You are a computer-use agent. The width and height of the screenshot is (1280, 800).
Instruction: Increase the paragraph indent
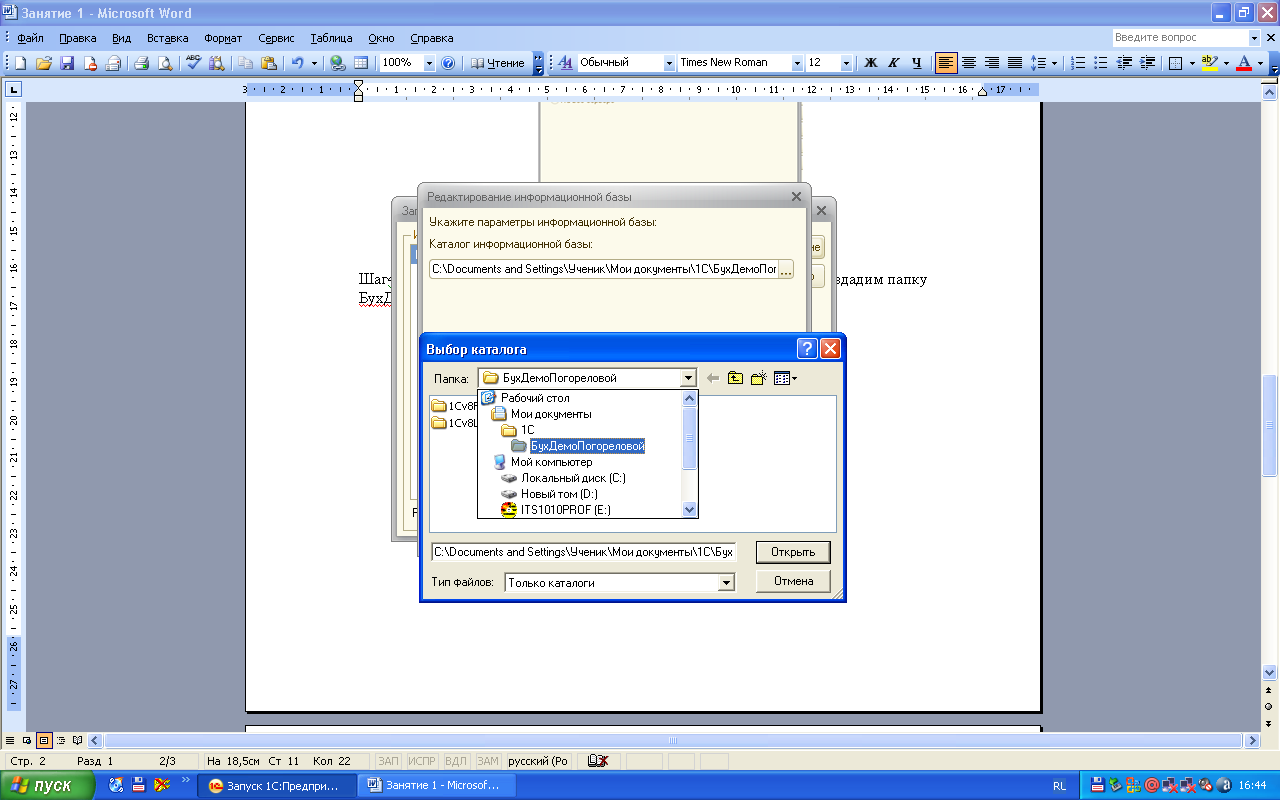pyautogui.click(x=1147, y=63)
